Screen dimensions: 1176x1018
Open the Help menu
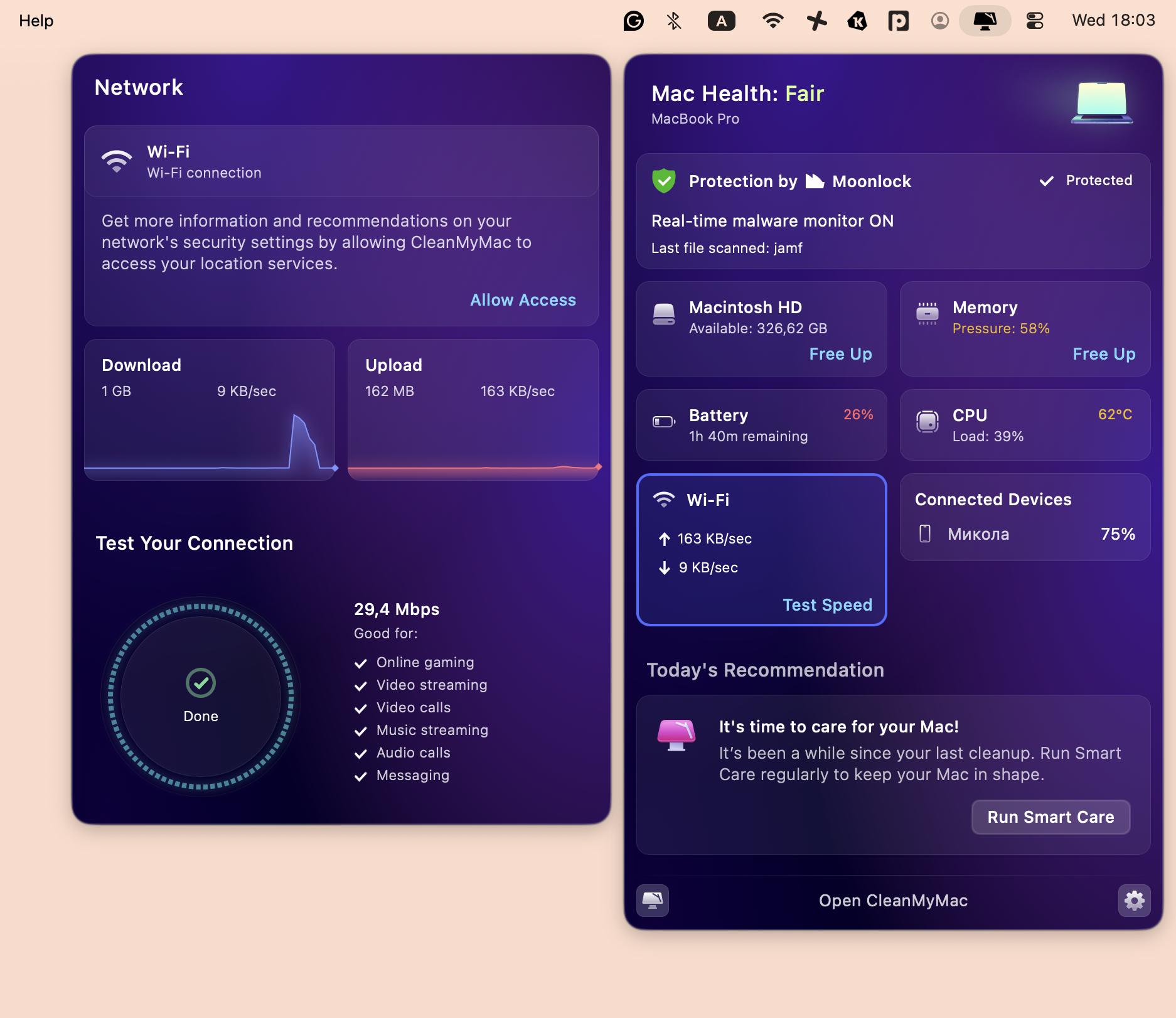[36, 20]
